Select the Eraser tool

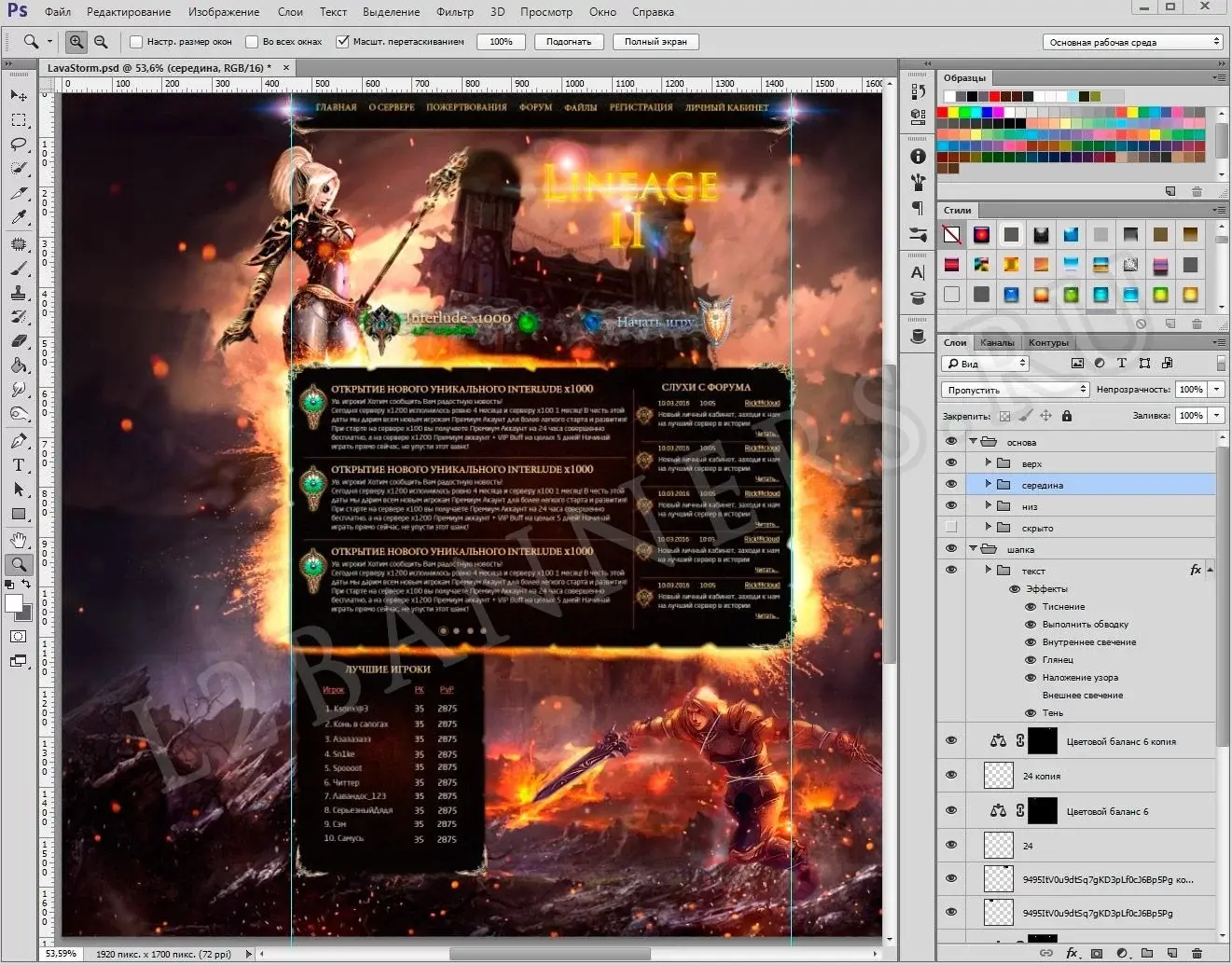tap(18, 341)
